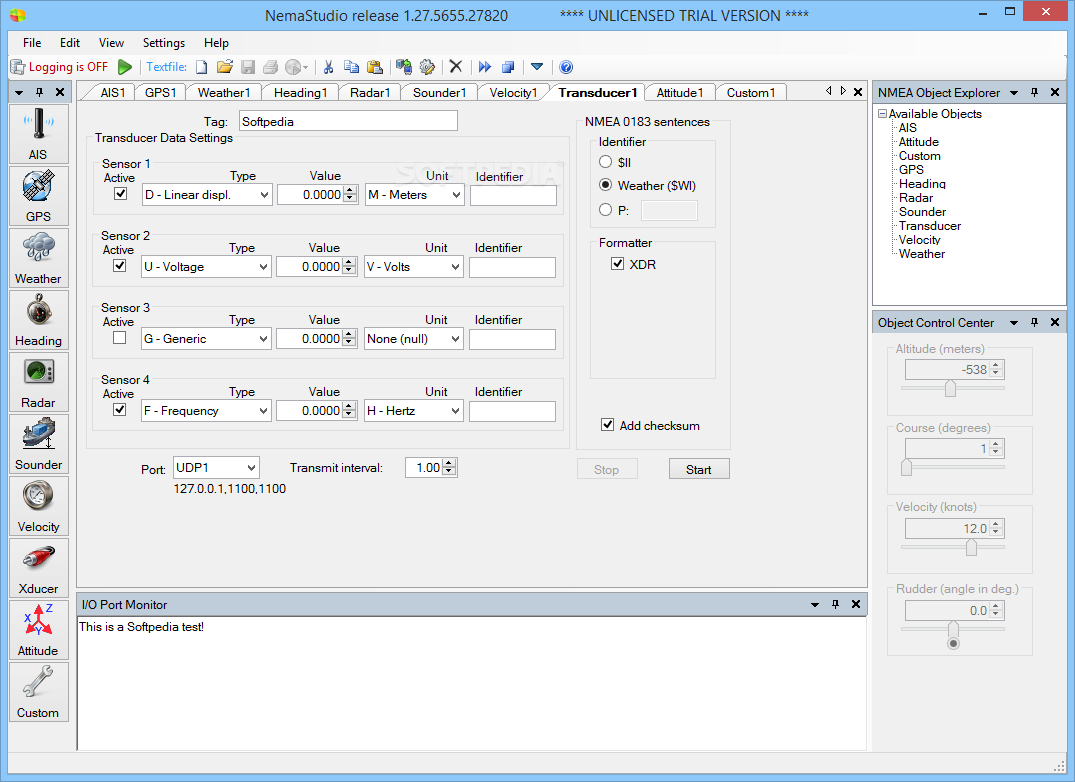This screenshot has width=1075, height=782.
Task: Open the File menu
Action: 32,42
